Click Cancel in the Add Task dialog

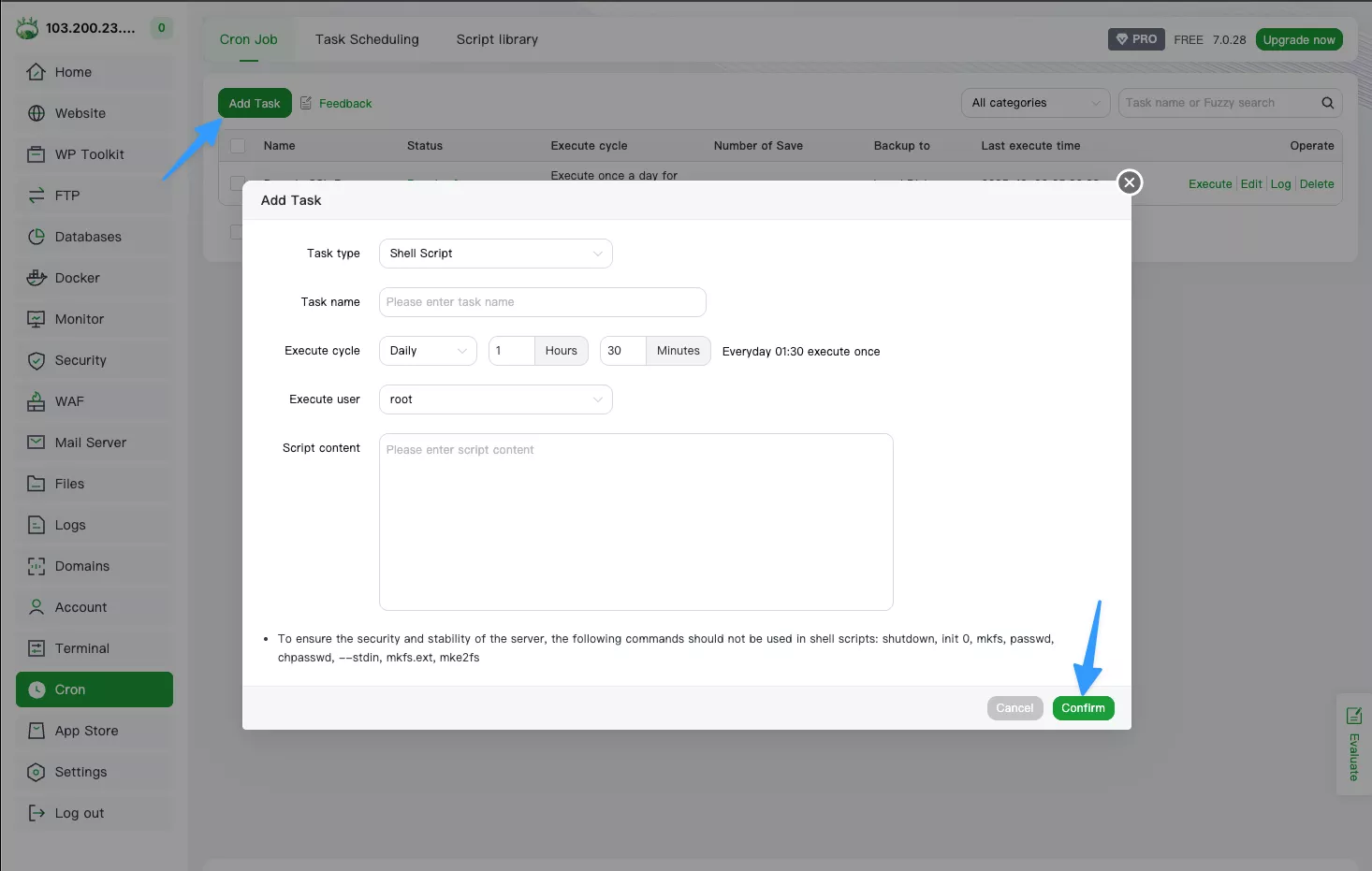pyautogui.click(x=1014, y=708)
